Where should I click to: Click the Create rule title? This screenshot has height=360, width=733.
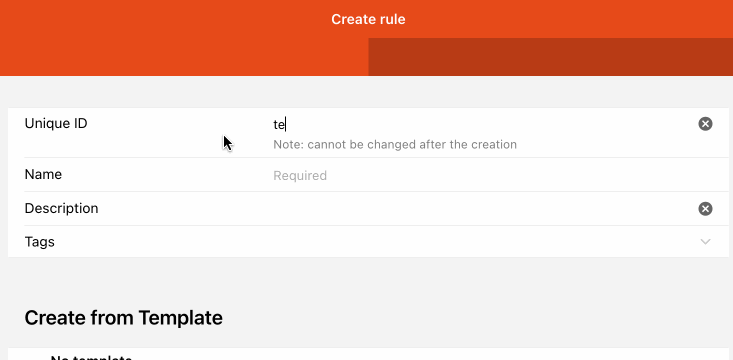coord(368,19)
